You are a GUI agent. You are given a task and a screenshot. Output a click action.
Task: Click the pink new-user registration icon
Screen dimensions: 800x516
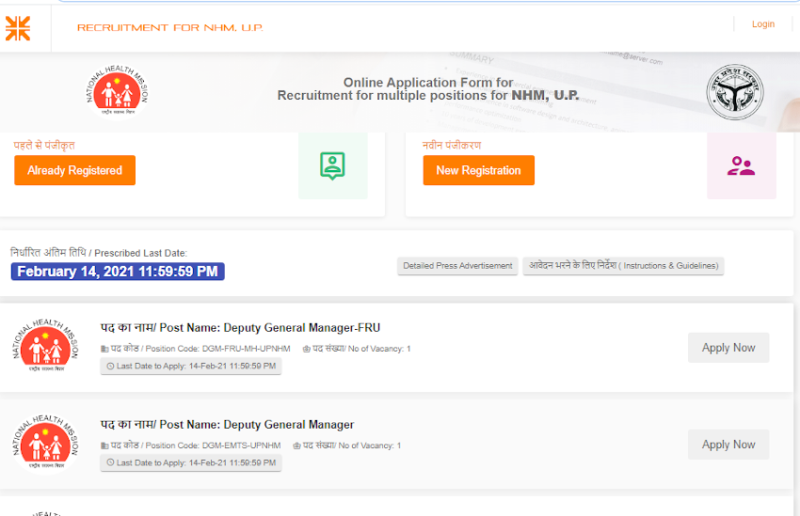[741, 166]
